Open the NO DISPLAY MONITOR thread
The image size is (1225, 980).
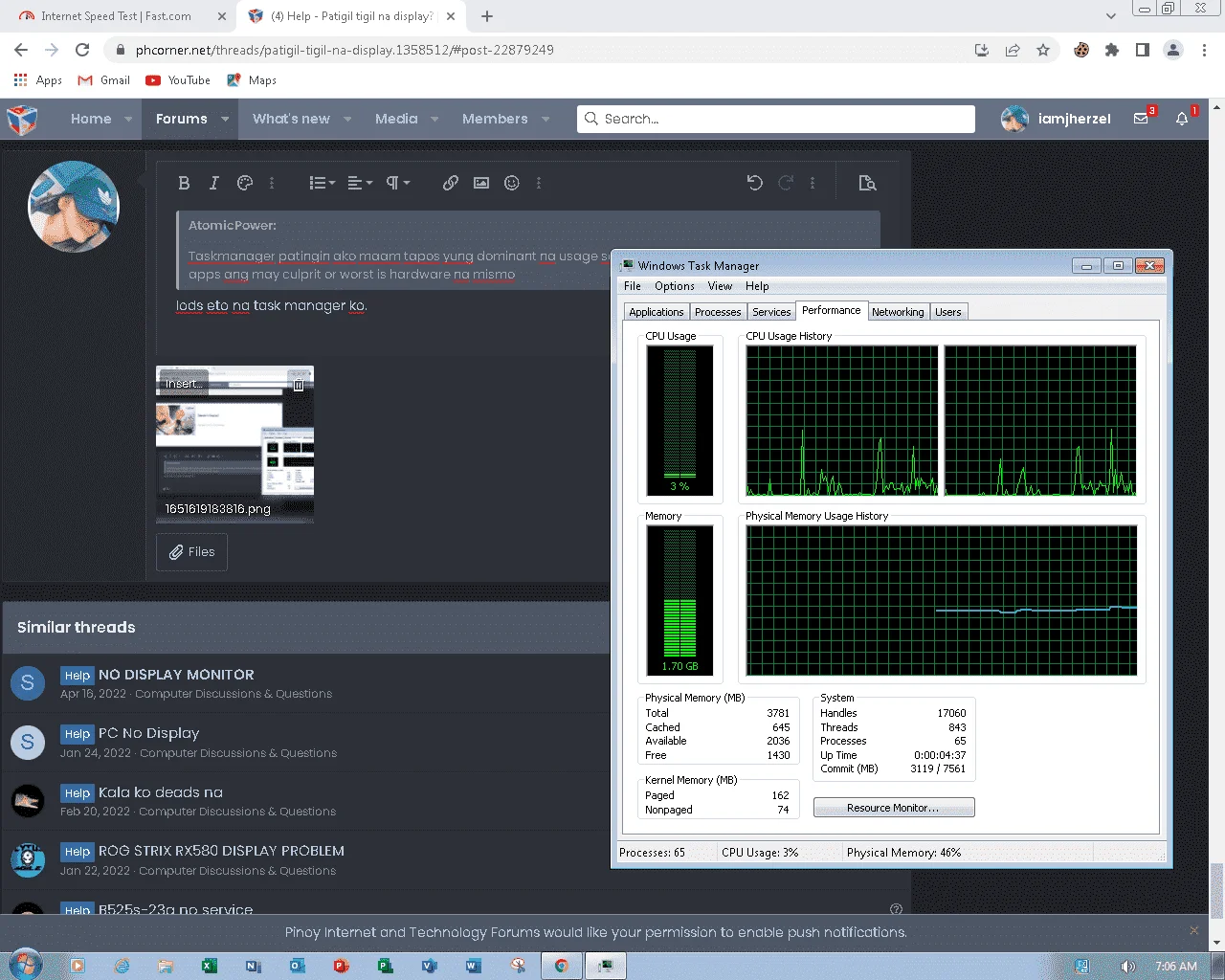[176, 675]
